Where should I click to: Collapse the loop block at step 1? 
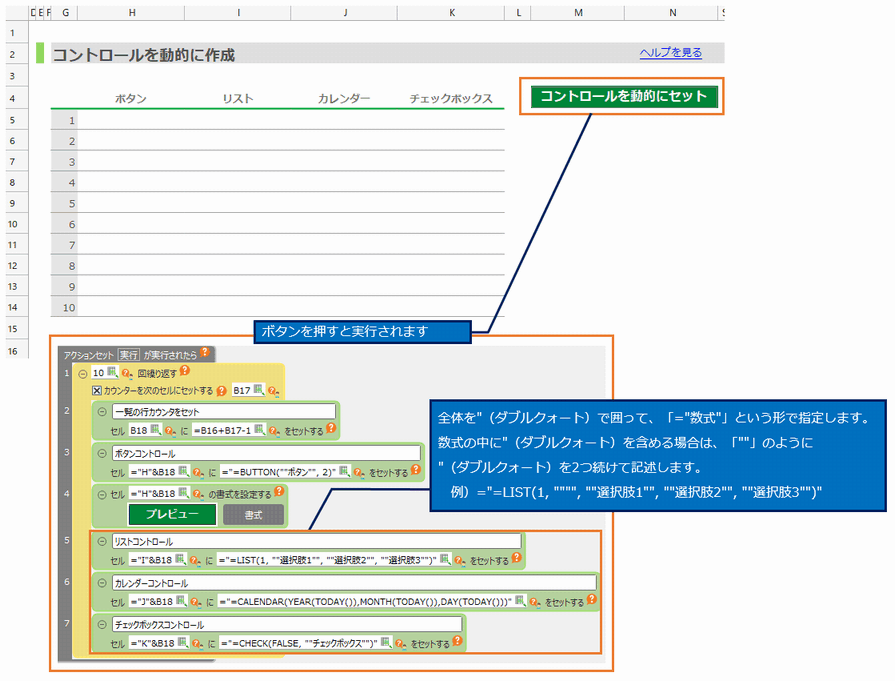83,373
